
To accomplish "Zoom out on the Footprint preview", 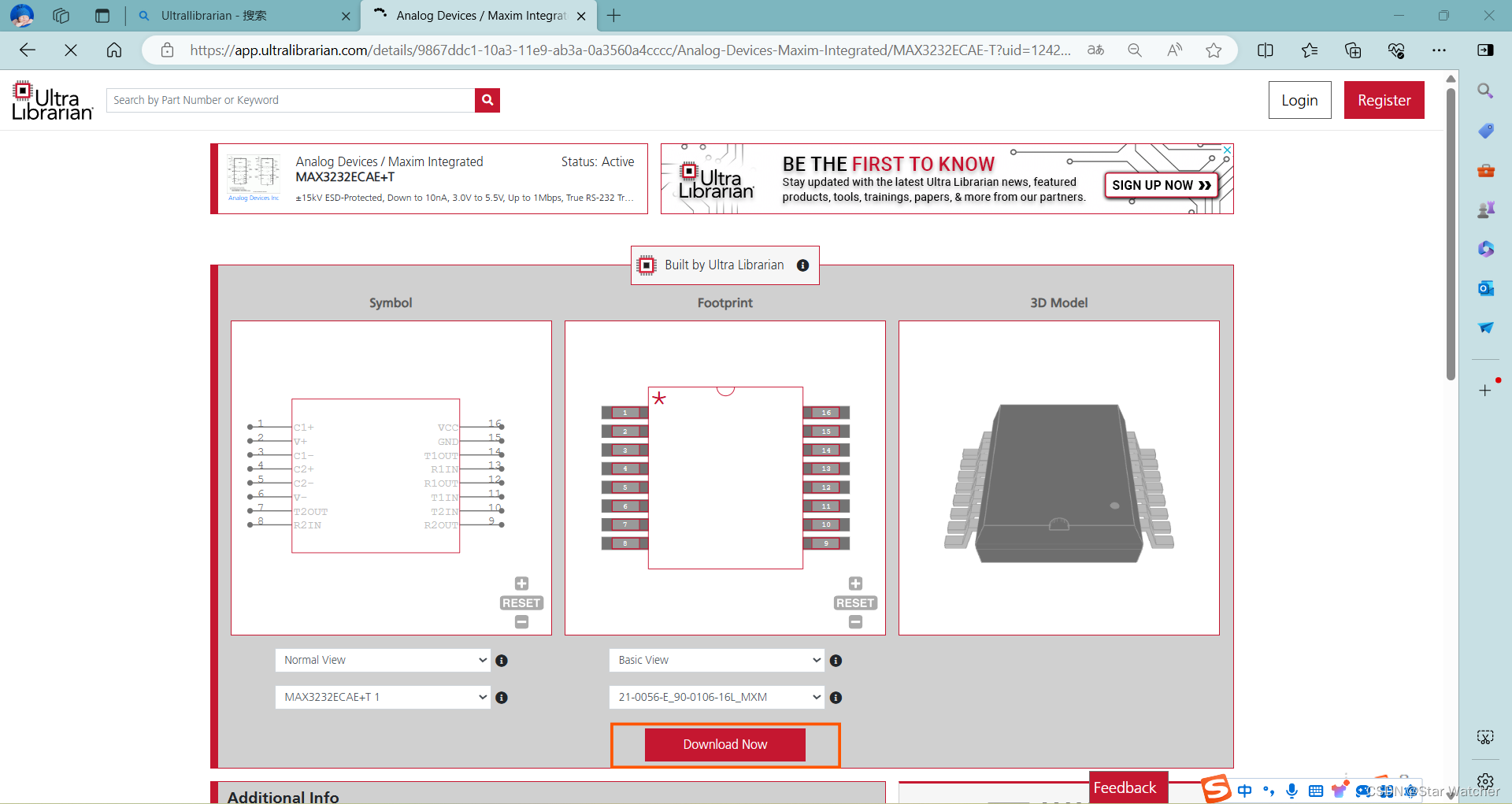I will [x=855, y=622].
